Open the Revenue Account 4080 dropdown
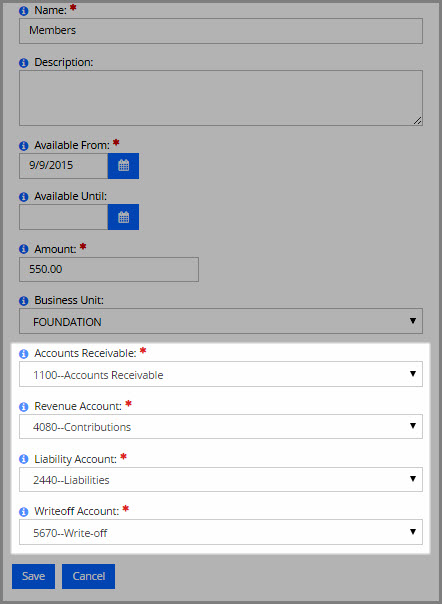Screen dimensions: 442x604 tap(221, 426)
